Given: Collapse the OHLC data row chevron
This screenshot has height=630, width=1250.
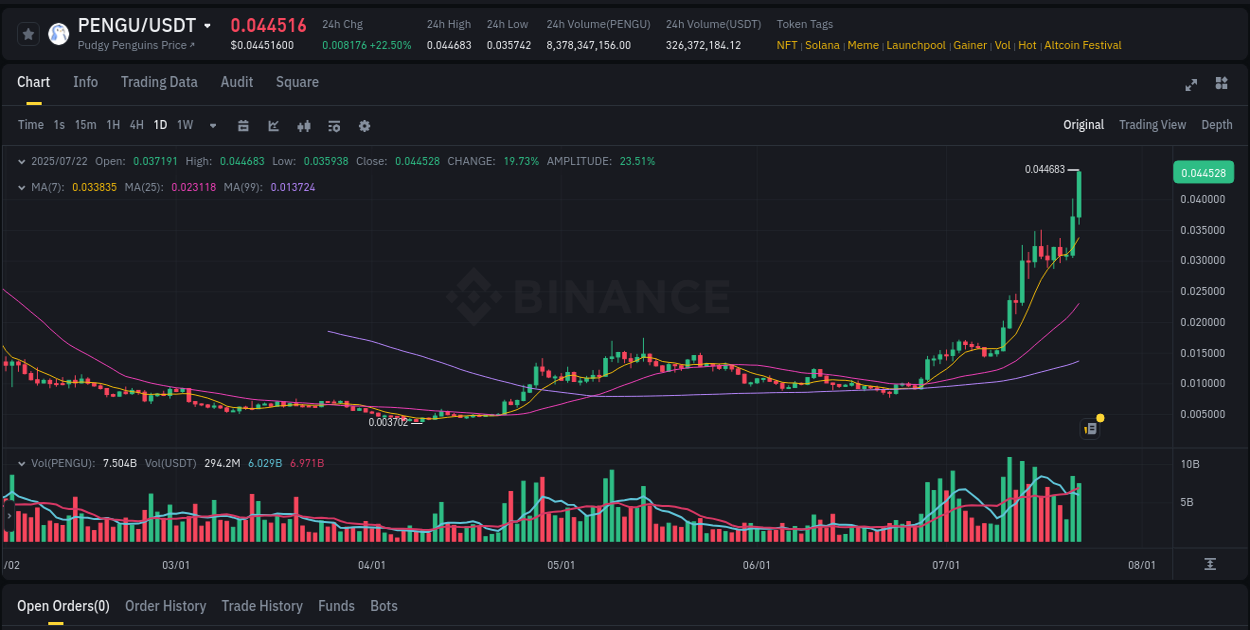Looking at the screenshot, I should pyautogui.click(x=22, y=160).
